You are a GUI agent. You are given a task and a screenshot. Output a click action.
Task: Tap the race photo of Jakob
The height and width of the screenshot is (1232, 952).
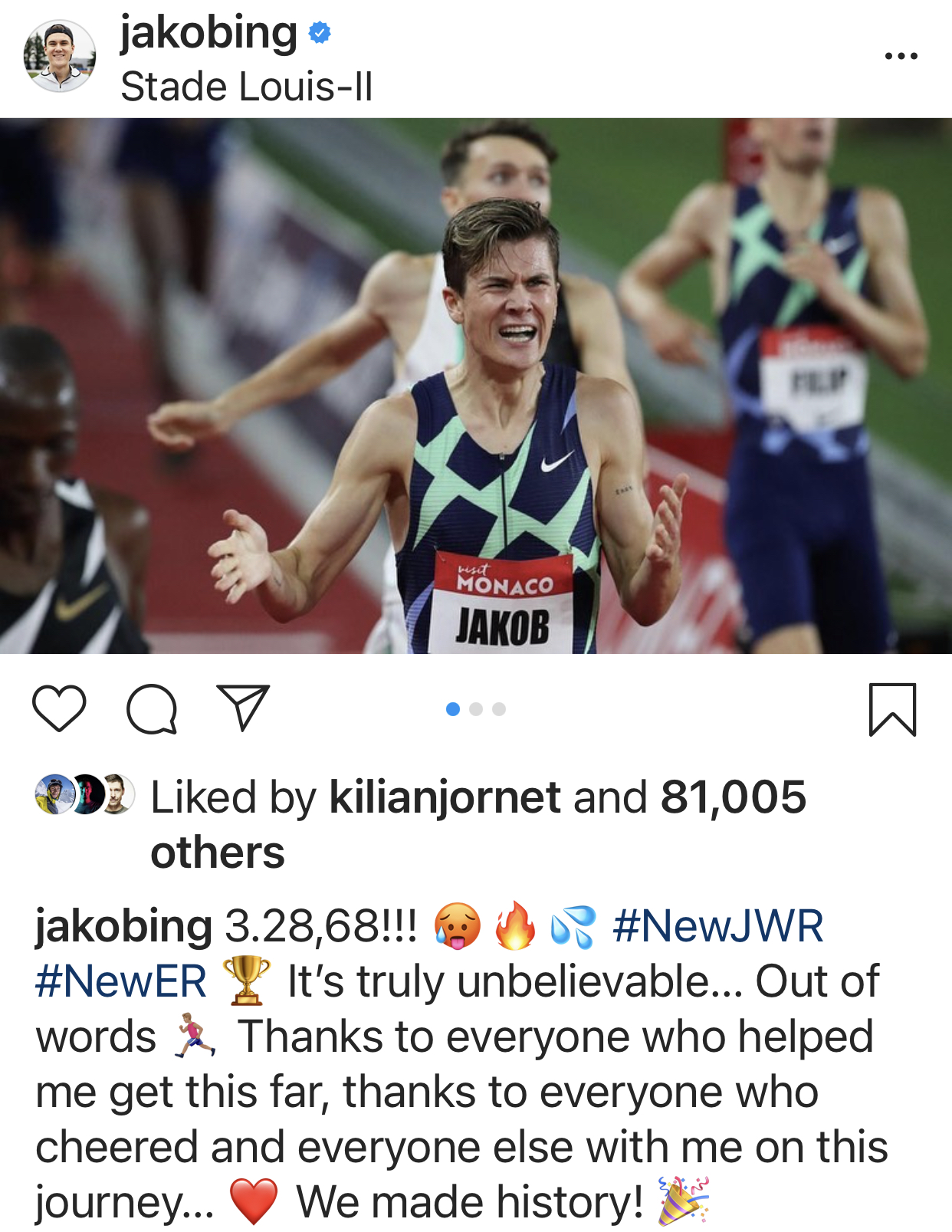coord(476,386)
